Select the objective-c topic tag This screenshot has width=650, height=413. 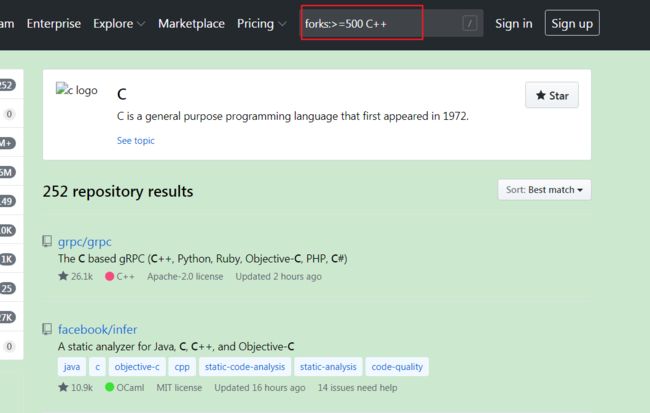pyautogui.click(x=137, y=367)
